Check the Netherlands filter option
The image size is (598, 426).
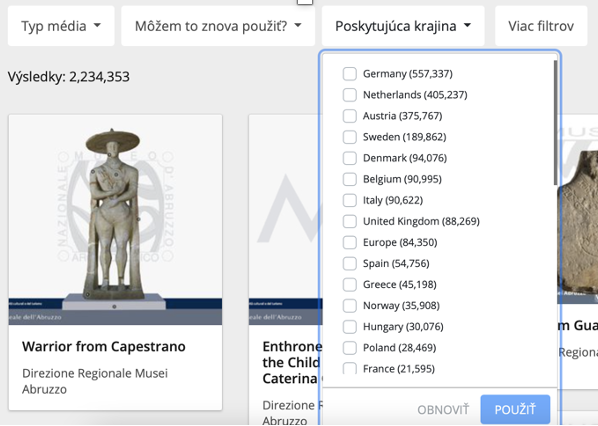pos(349,95)
